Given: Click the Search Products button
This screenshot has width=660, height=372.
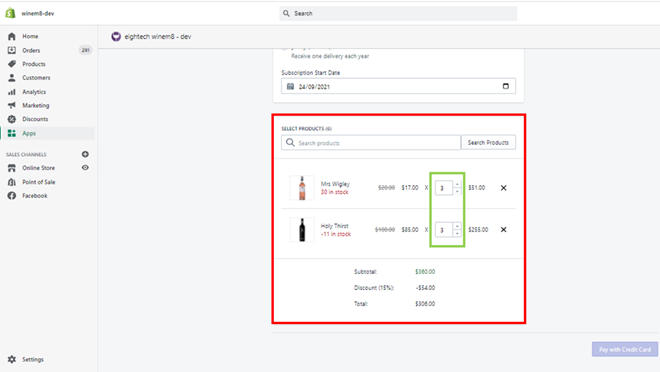Looking at the screenshot, I should click(488, 143).
